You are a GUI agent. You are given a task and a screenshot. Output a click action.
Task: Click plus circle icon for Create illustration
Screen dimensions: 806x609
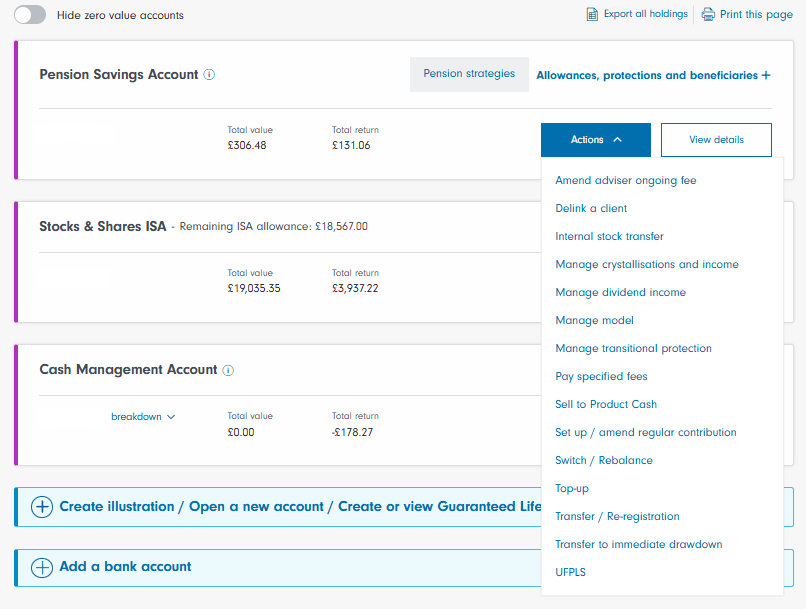point(42,507)
